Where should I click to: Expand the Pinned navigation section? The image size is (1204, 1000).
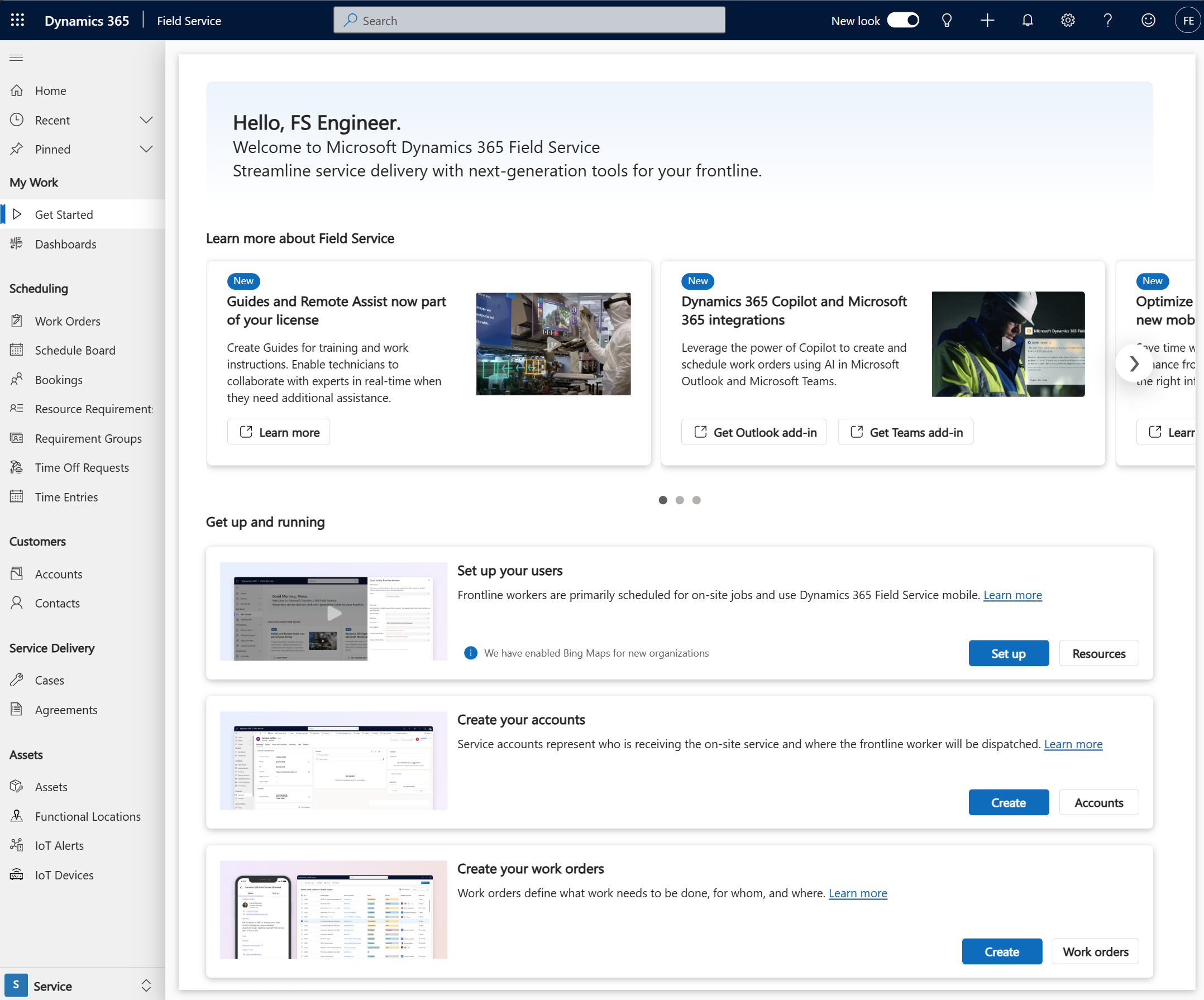(146, 148)
